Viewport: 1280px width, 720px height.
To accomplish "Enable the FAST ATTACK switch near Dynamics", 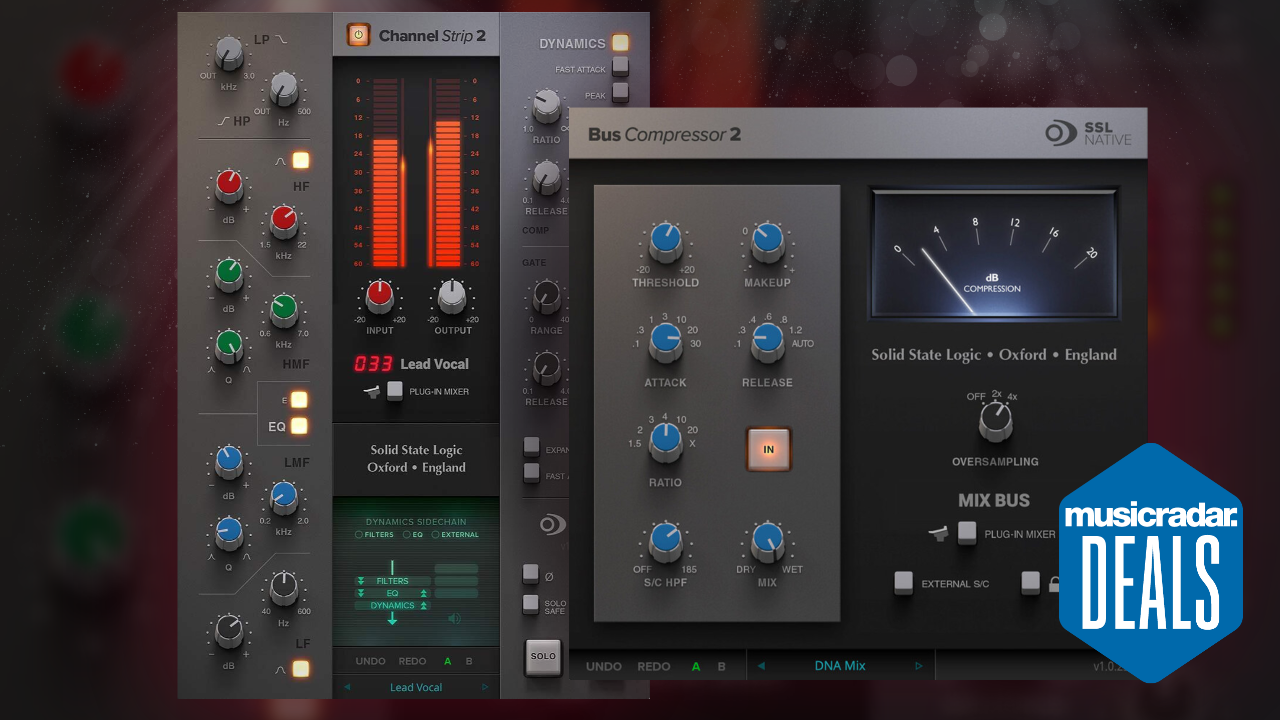I will click(621, 68).
